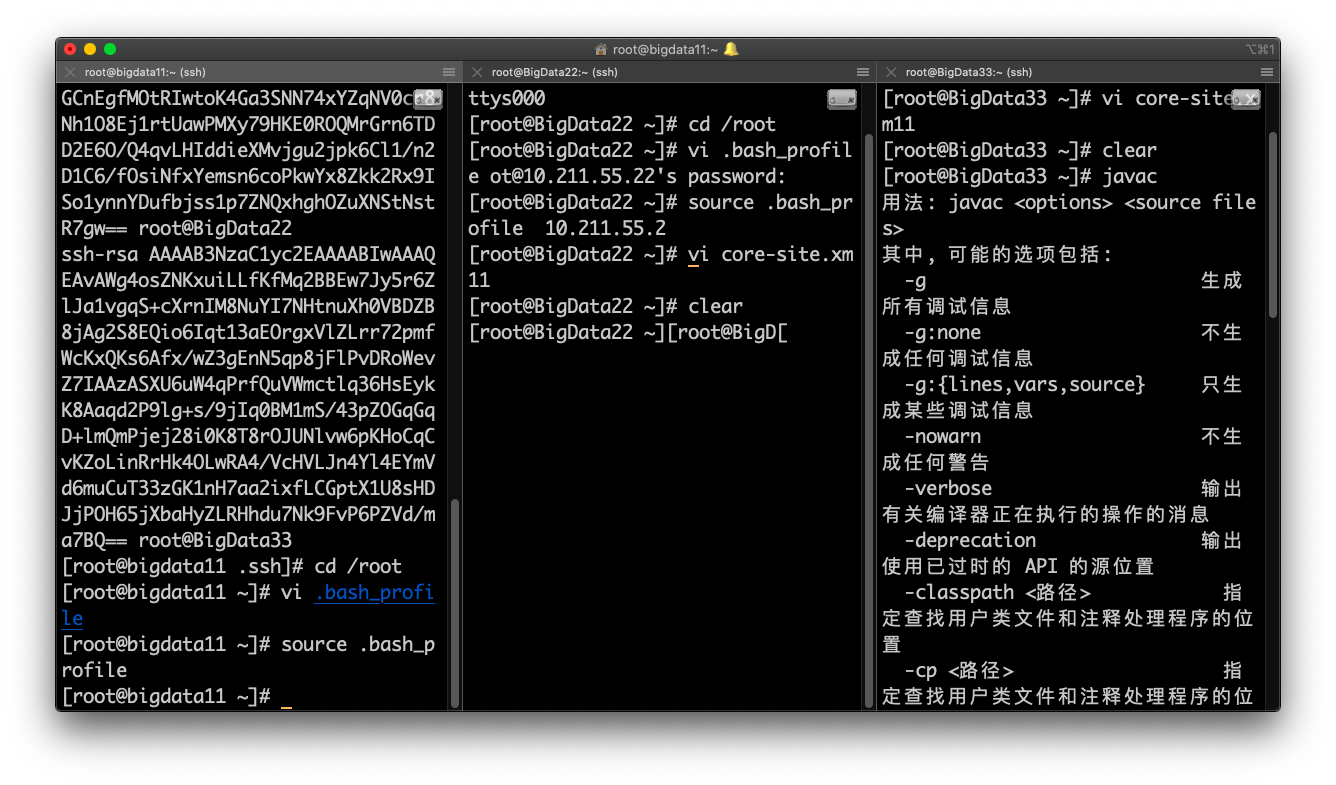
Task: Click the 'R7gw== root@BigData22' key ending
Action: pyautogui.click(x=176, y=228)
